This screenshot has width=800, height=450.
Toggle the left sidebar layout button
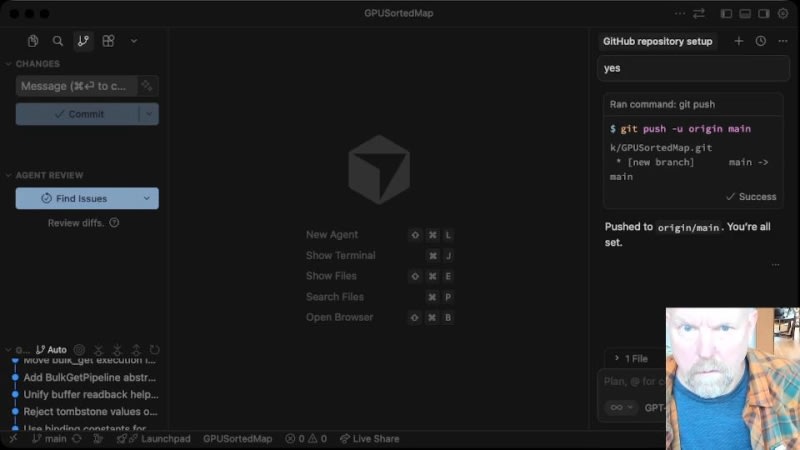click(x=726, y=14)
